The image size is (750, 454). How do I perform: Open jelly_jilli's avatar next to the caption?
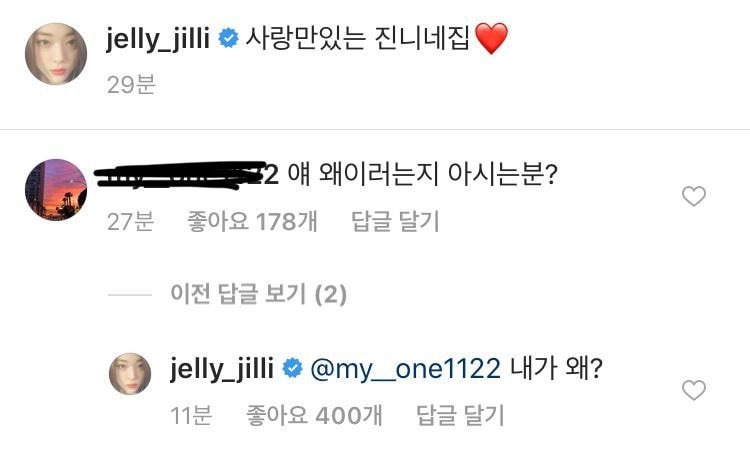(56, 54)
